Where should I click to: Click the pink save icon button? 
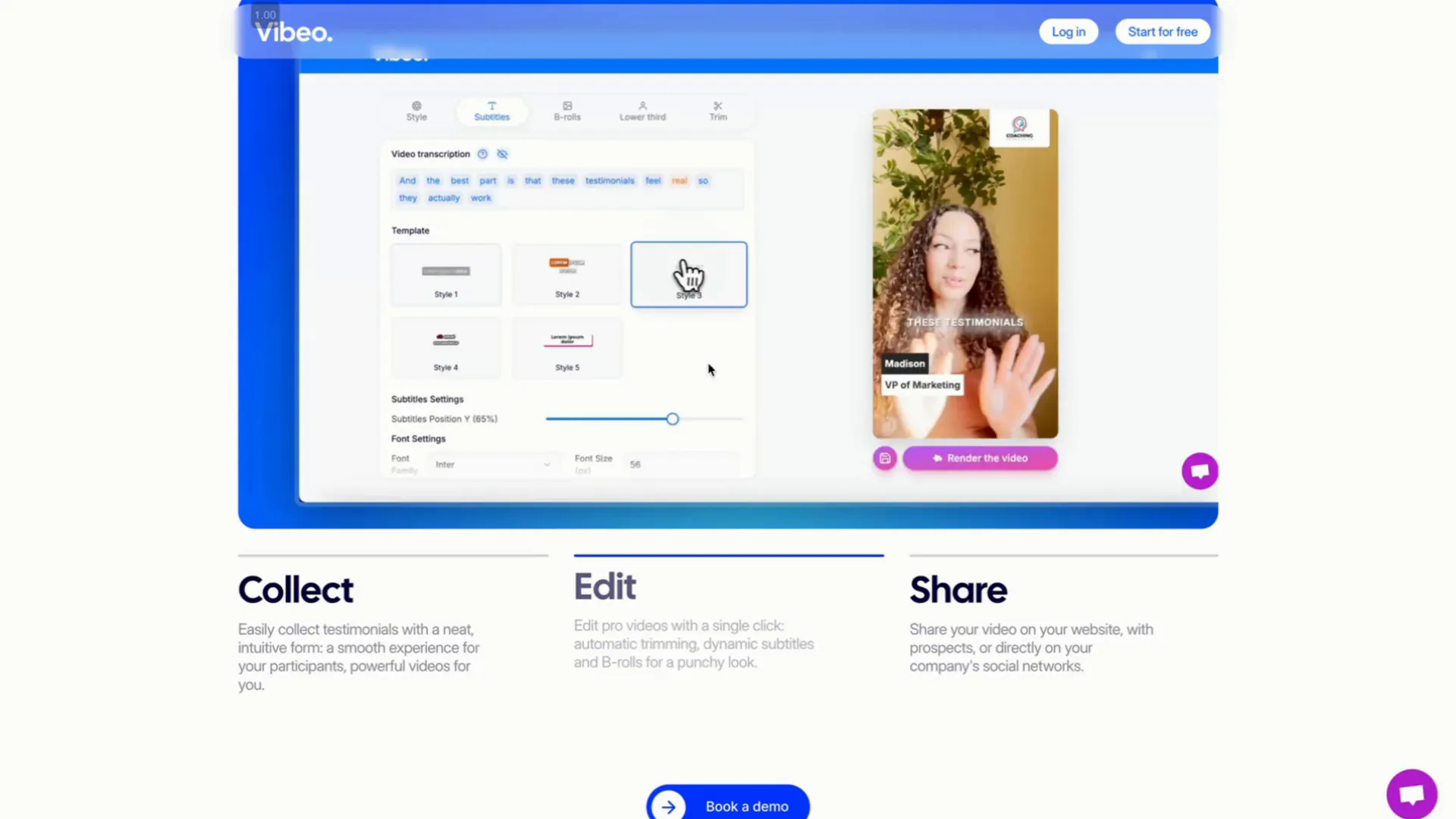pyautogui.click(x=884, y=458)
